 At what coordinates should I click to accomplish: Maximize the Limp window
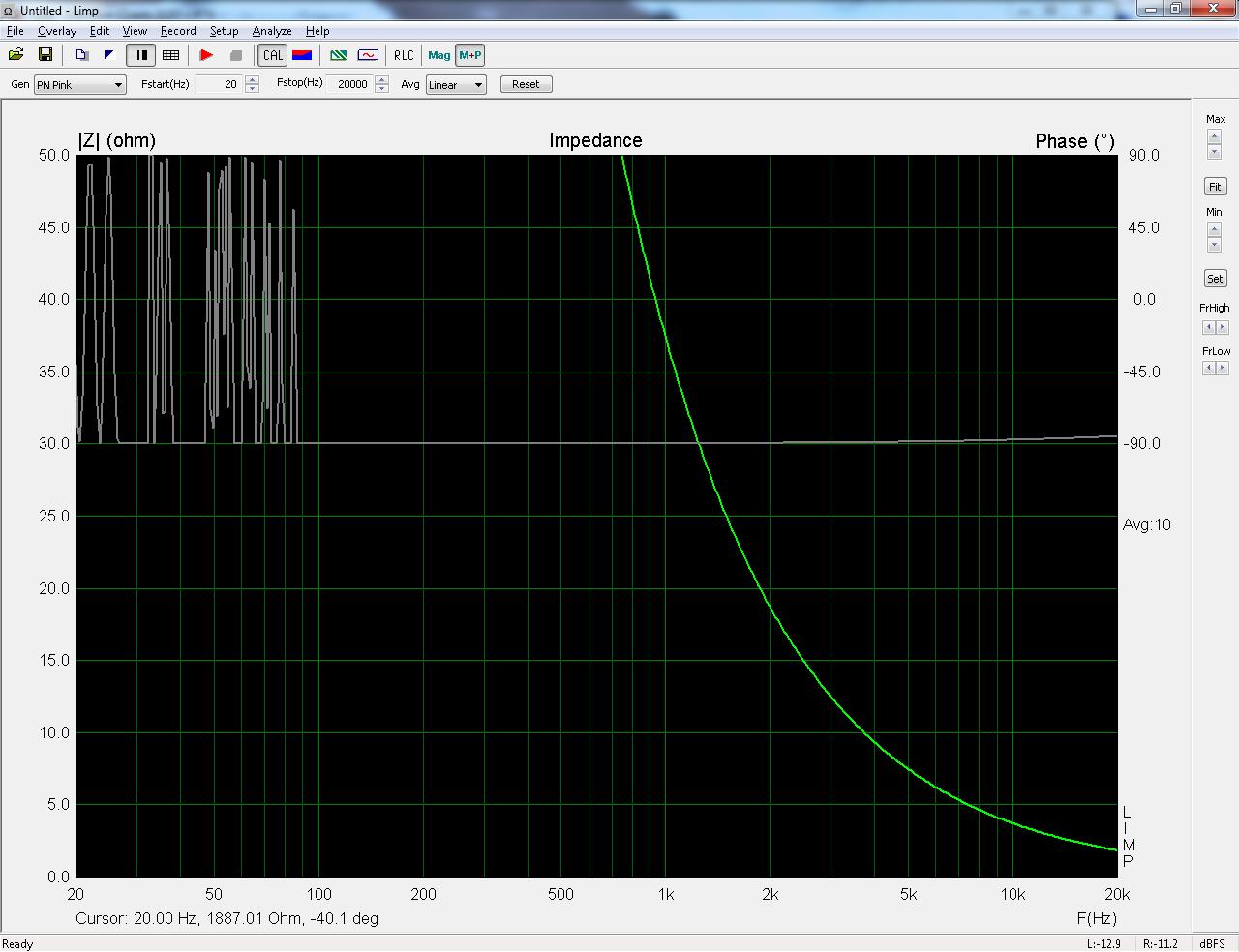[1175, 9]
